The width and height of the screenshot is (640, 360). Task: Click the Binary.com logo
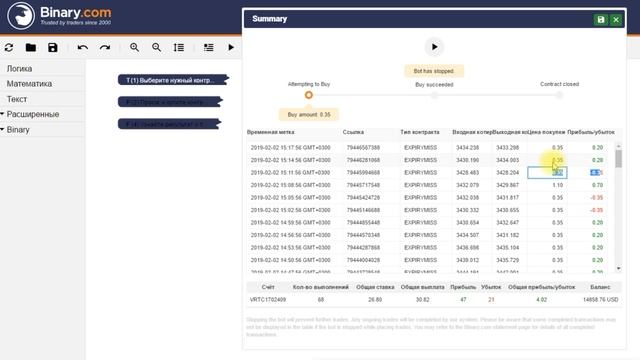click(x=60, y=16)
